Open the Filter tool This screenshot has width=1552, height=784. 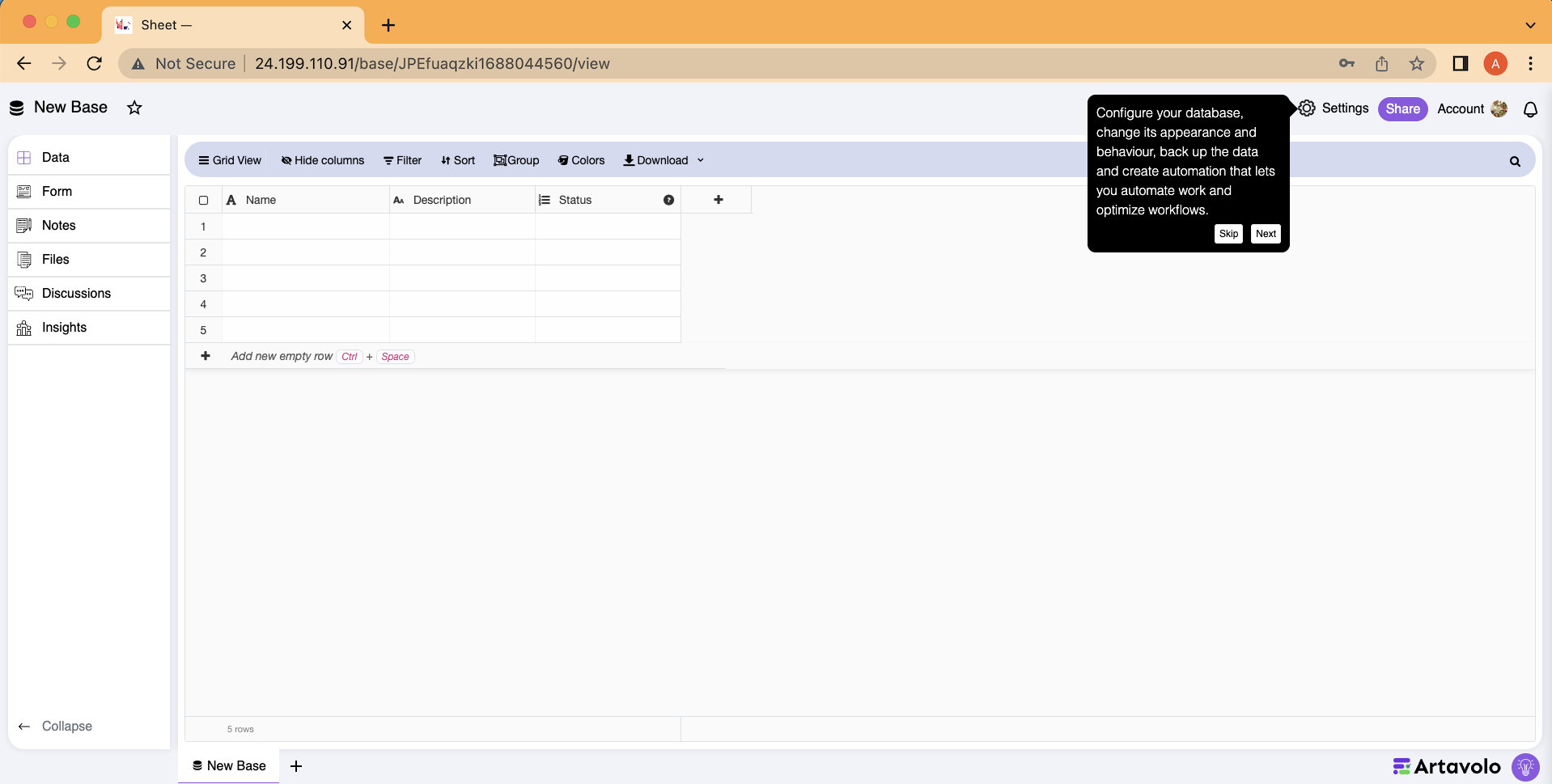click(x=402, y=160)
